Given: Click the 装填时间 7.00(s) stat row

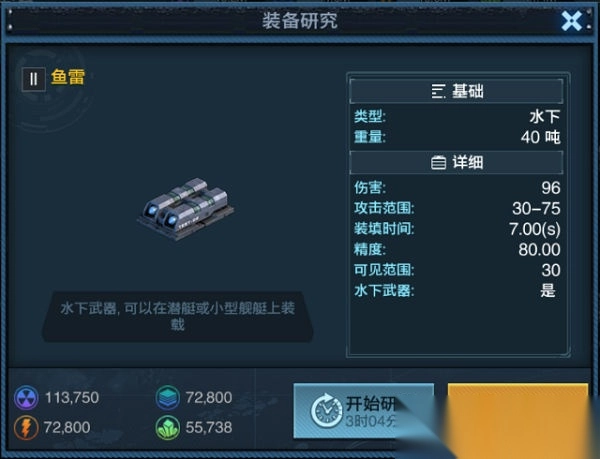Looking at the screenshot, I should [457, 229].
